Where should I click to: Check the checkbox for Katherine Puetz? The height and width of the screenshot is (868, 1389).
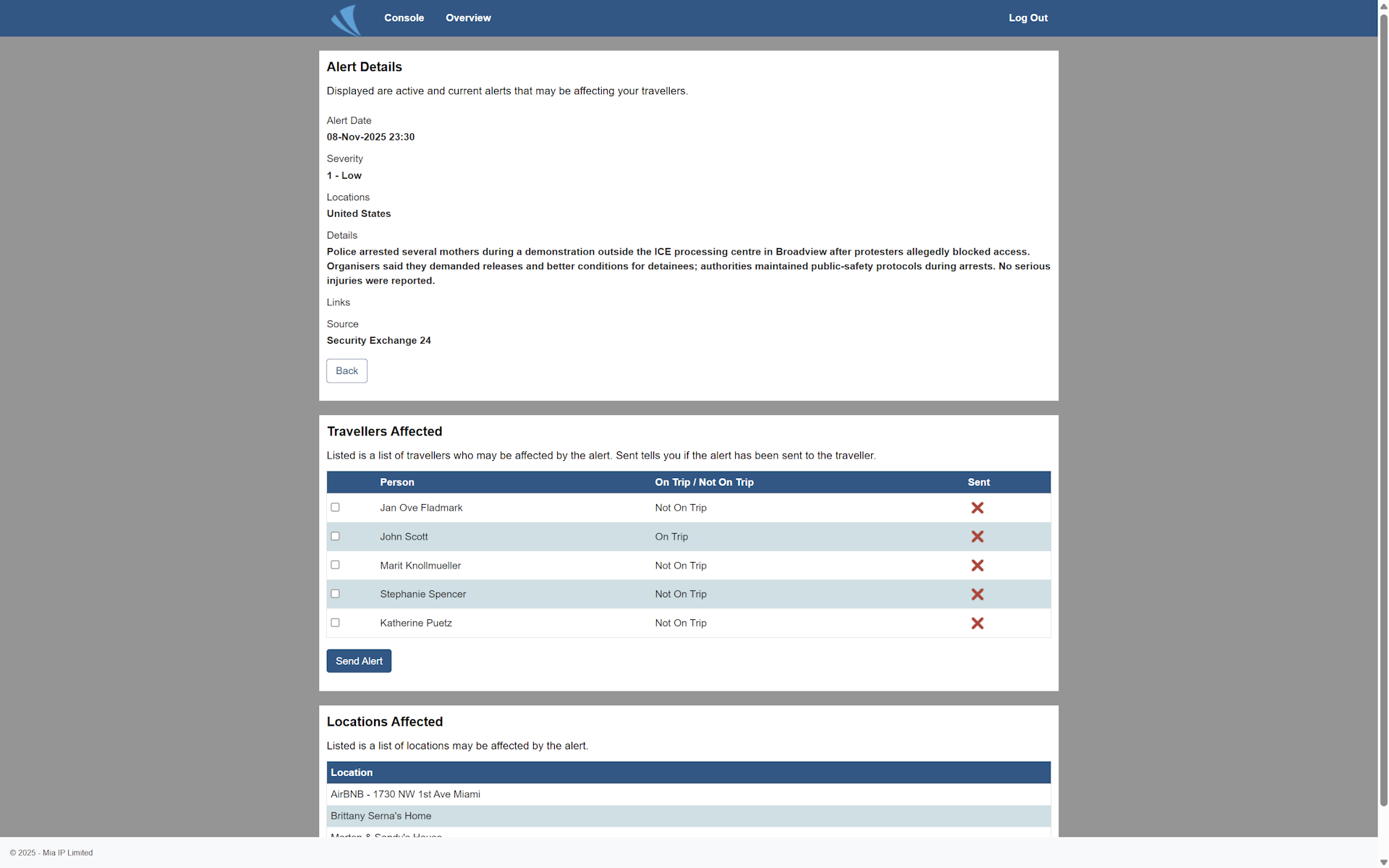pos(335,622)
